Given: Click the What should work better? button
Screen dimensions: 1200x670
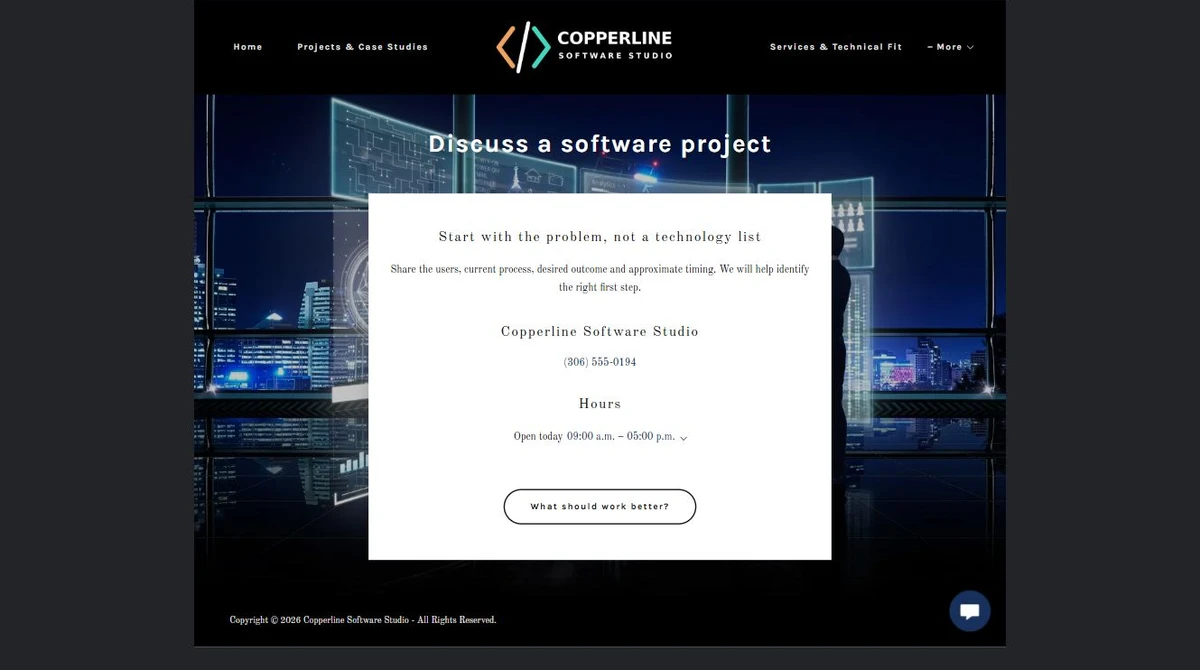Looking at the screenshot, I should point(600,507).
